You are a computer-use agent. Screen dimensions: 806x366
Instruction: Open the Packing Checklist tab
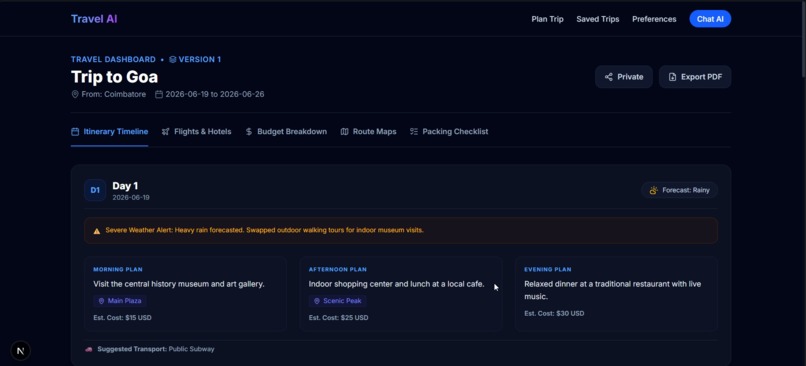449,132
